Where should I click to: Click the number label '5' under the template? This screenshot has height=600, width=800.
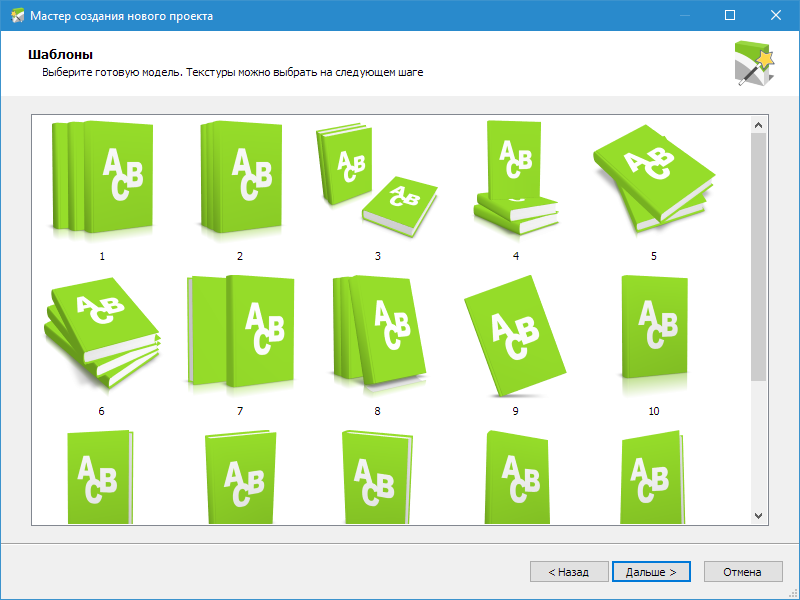(654, 256)
